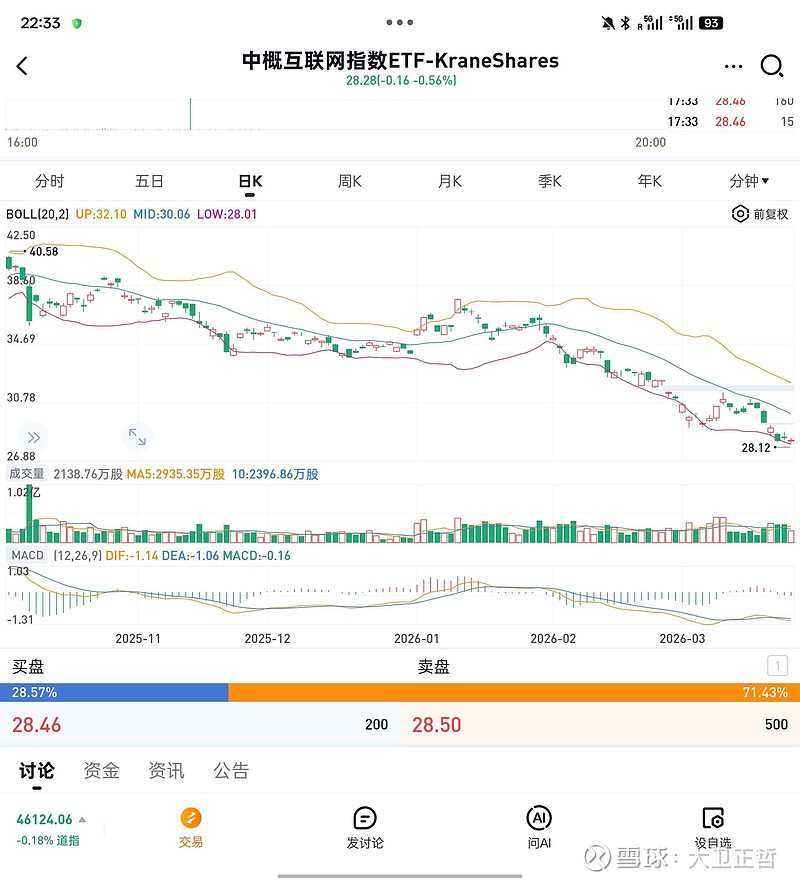Open the three-dot more options menu

(x=733, y=66)
